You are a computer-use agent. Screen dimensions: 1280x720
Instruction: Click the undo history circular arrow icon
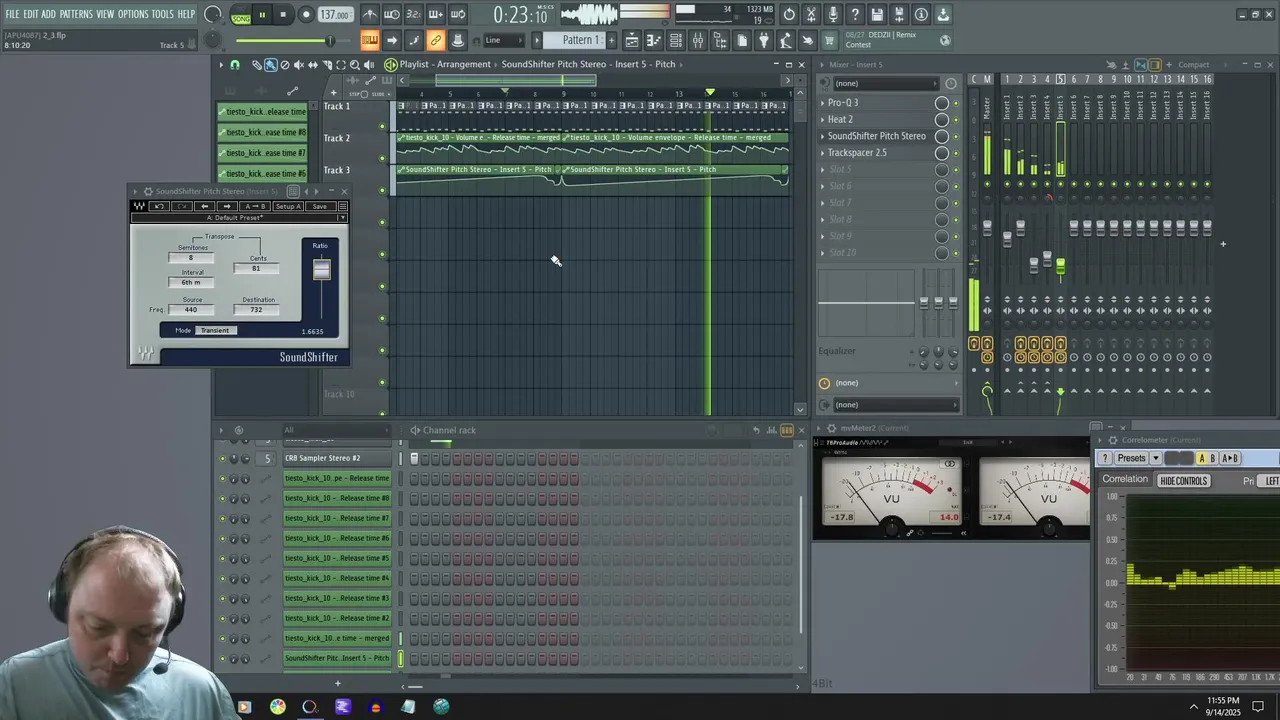(x=789, y=15)
